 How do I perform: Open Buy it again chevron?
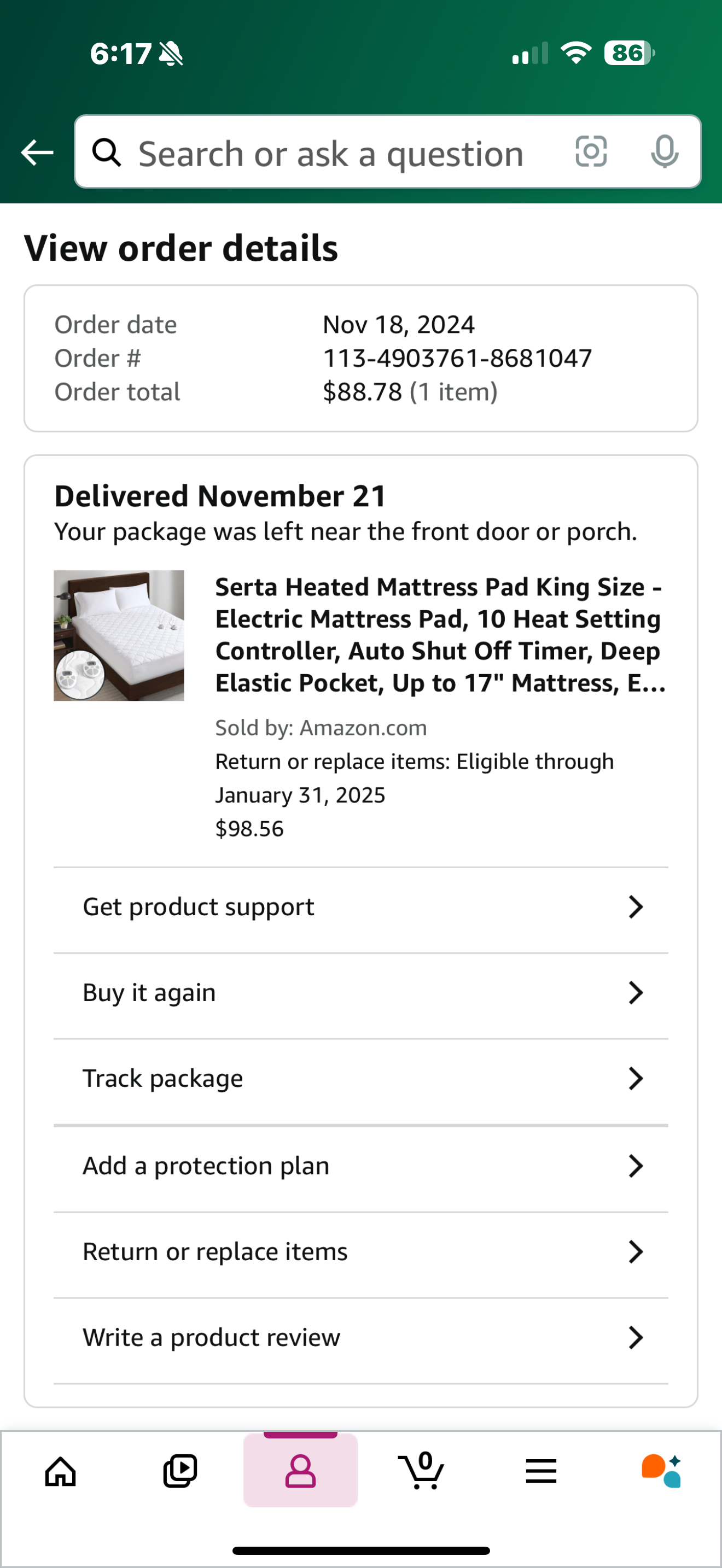click(x=636, y=993)
